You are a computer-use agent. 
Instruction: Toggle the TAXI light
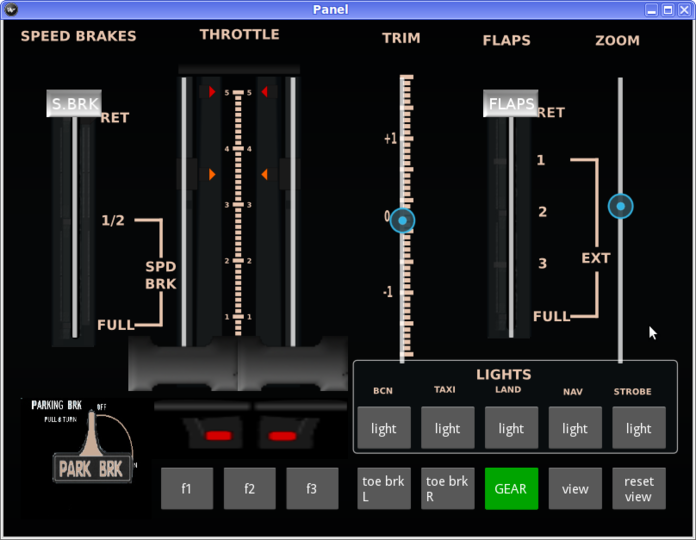point(447,428)
